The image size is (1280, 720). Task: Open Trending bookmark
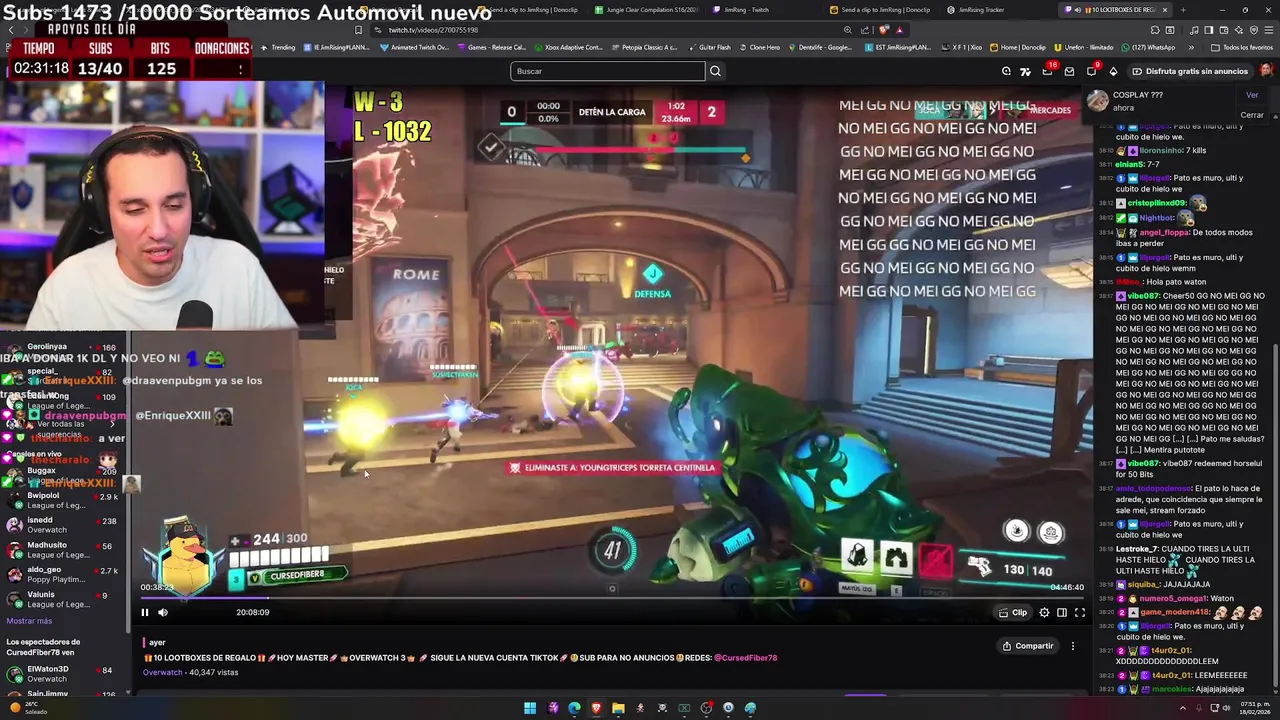click(x=278, y=47)
